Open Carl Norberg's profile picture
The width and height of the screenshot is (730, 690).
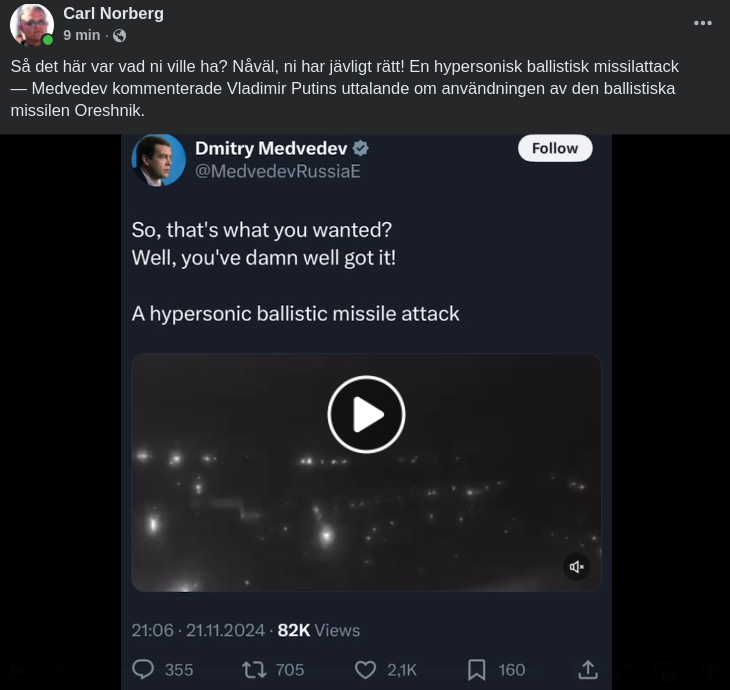(x=31, y=25)
